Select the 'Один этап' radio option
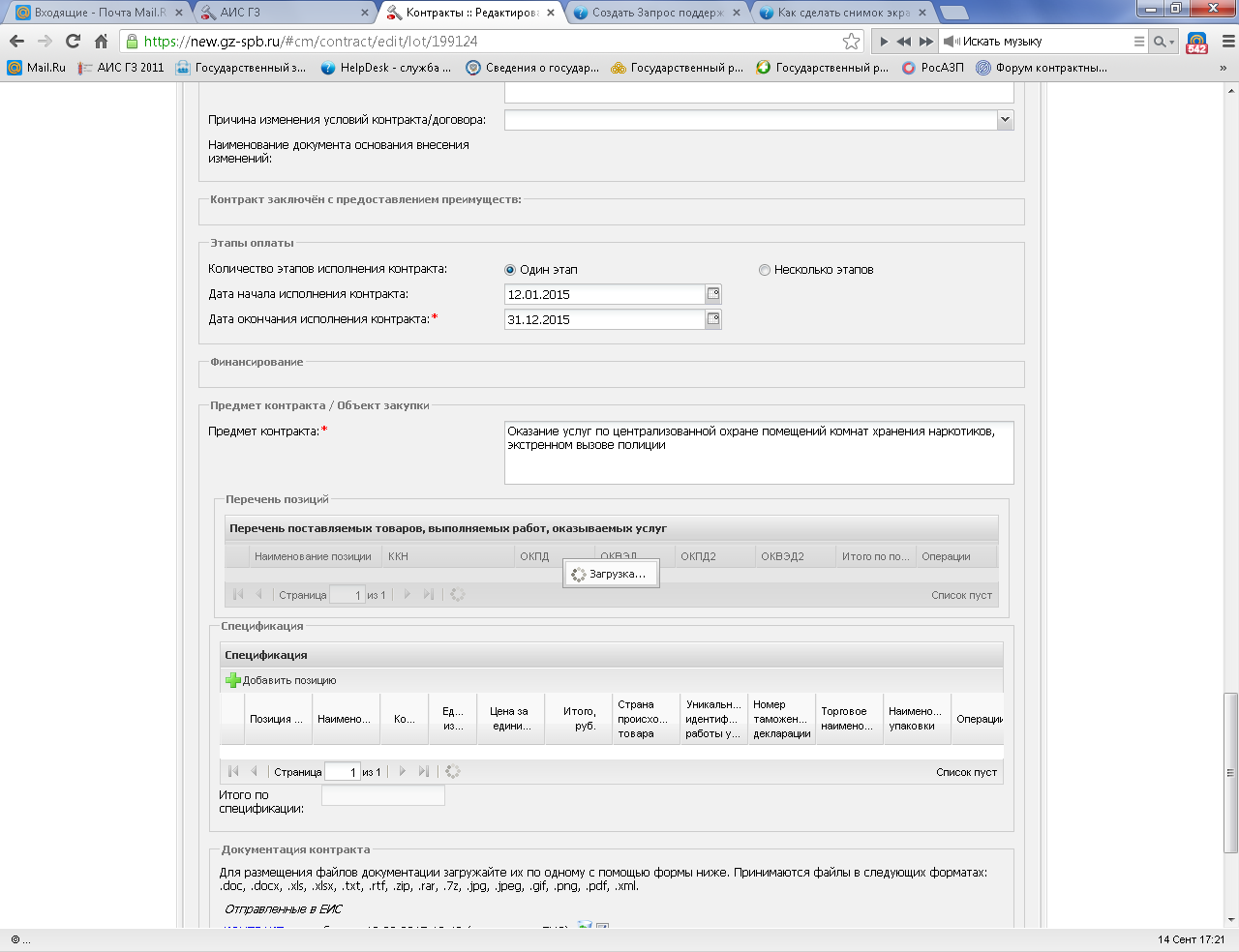This screenshot has height=952, width=1239. (510, 270)
